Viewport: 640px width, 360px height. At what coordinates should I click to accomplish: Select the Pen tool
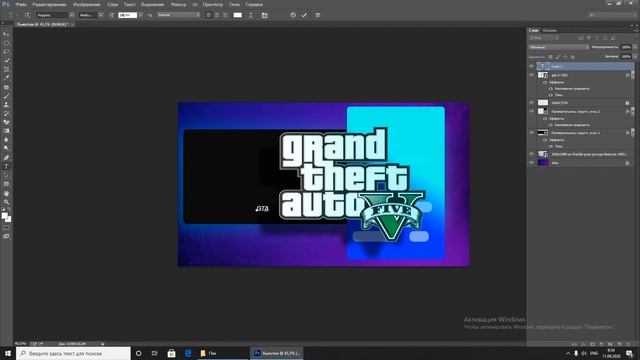tap(6, 158)
